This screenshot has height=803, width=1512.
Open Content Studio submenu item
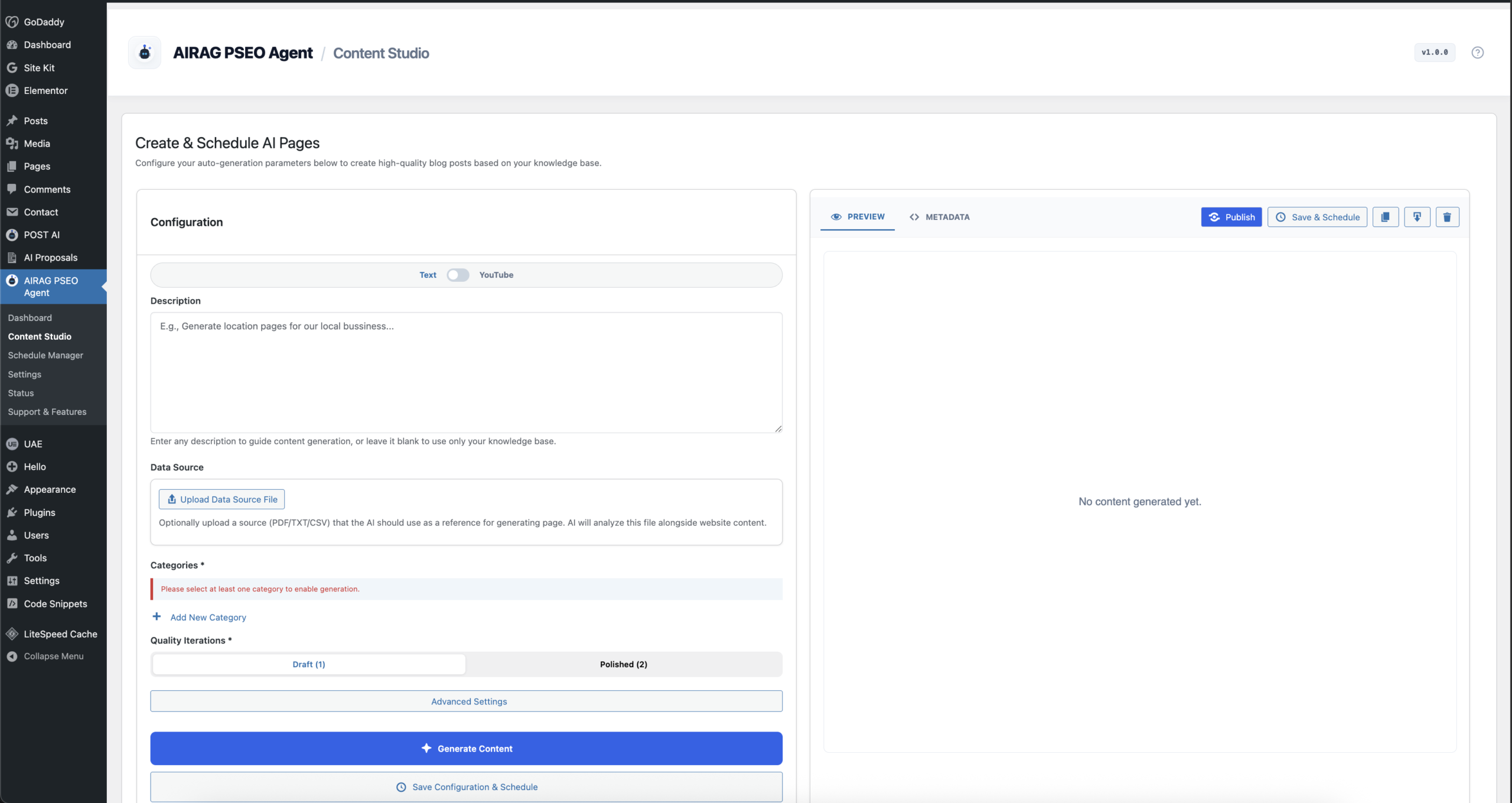tap(40, 336)
